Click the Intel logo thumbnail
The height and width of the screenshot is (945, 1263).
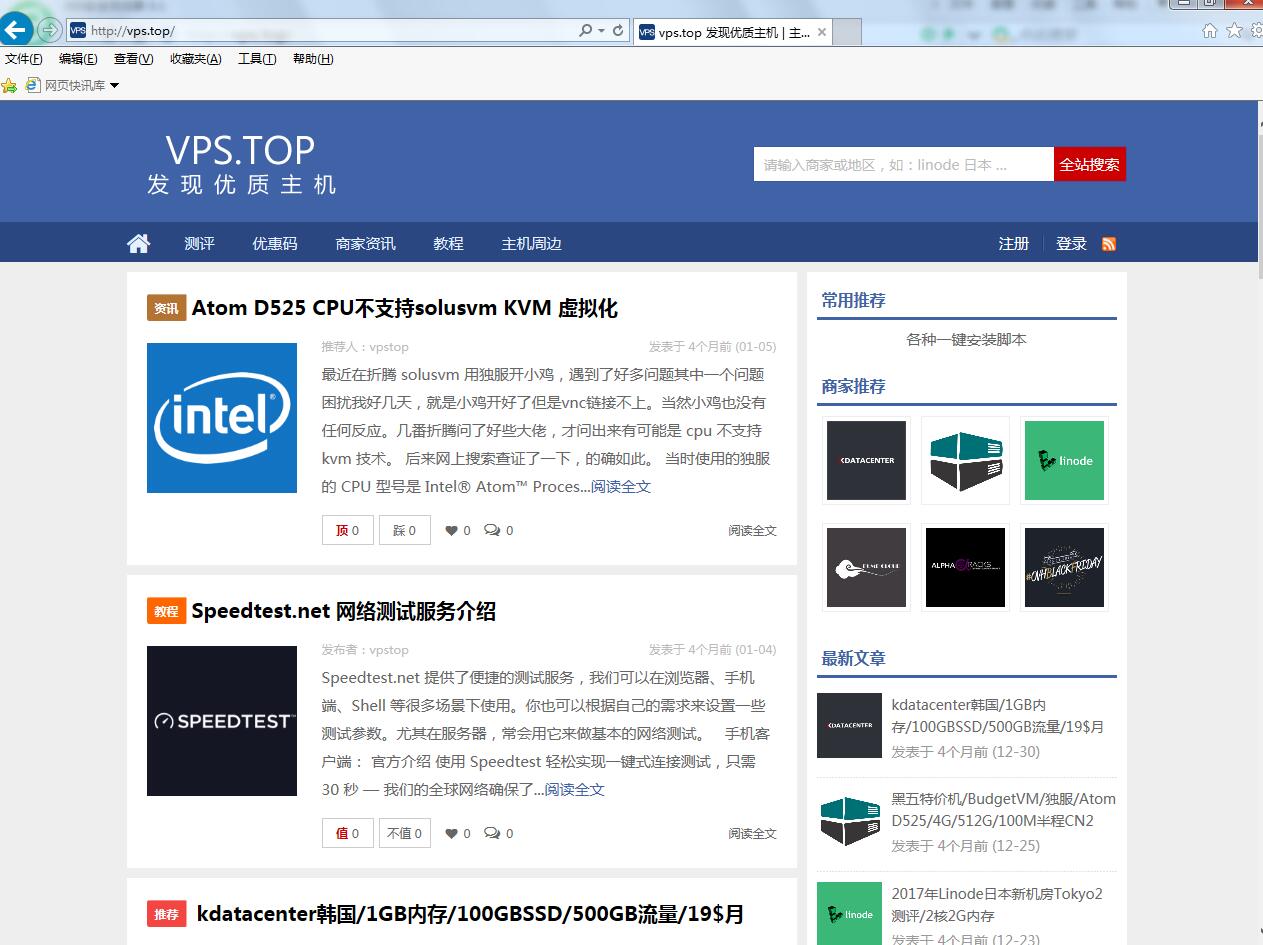pyautogui.click(x=222, y=418)
